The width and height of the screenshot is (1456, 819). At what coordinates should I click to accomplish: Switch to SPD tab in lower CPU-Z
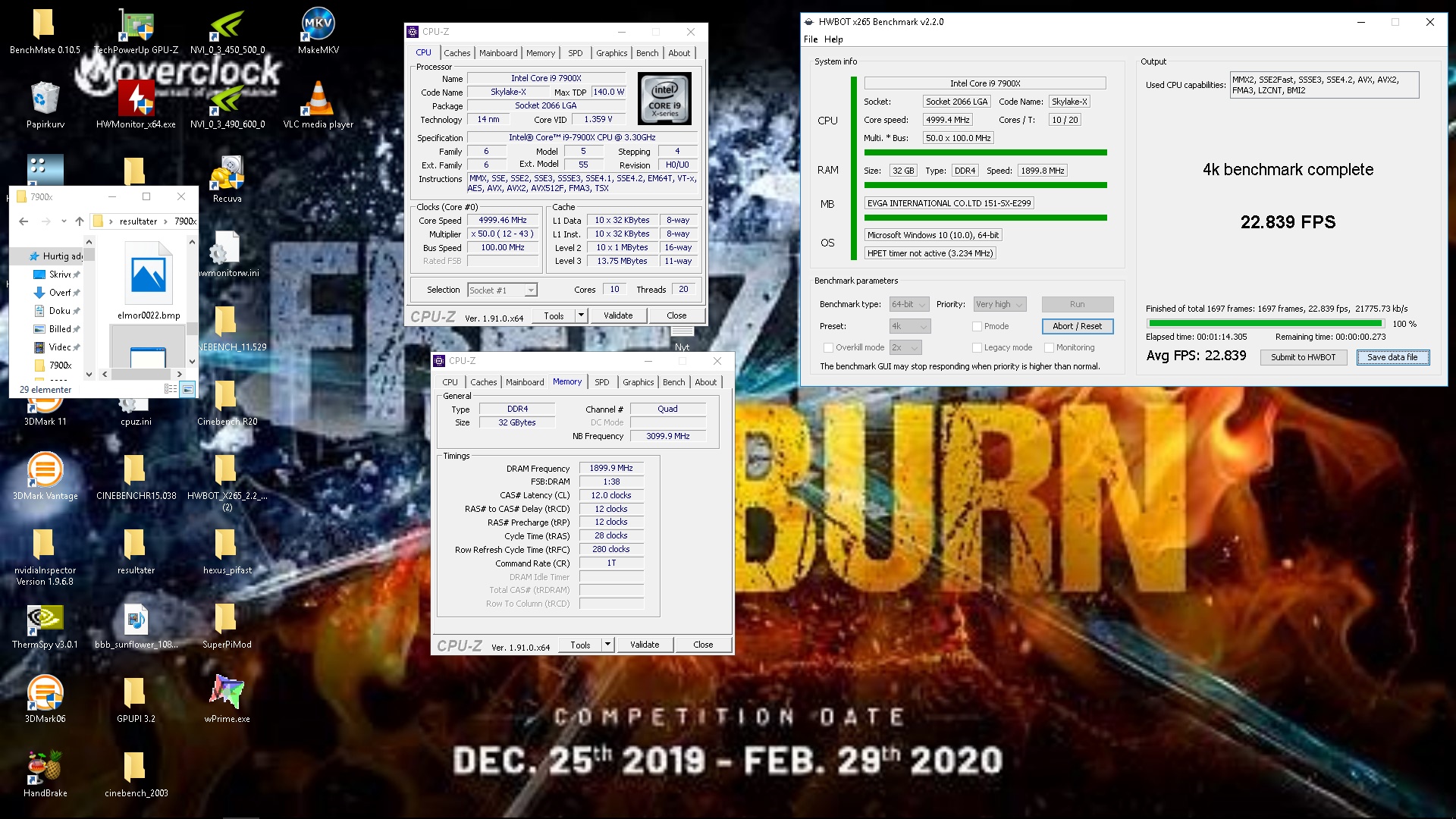[601, 382]
